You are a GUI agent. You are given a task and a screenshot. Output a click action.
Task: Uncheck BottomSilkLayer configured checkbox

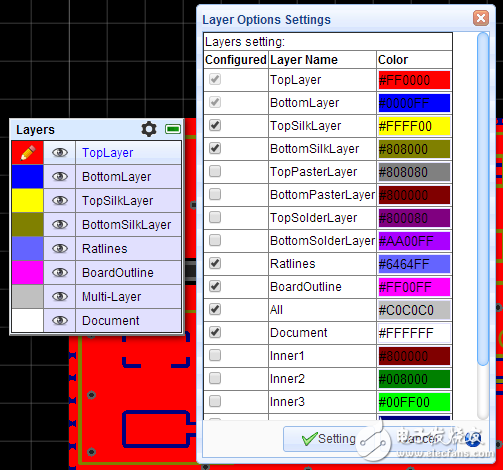[215, 148]
